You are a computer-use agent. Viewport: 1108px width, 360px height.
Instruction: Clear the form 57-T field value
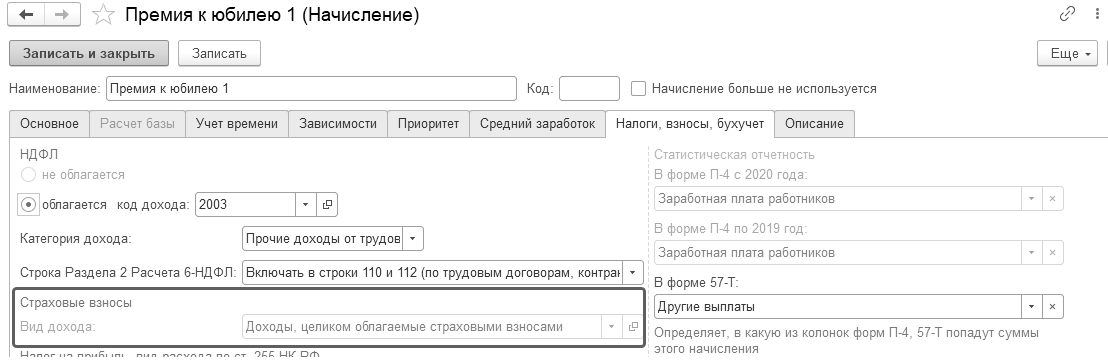coord(1052,306)
